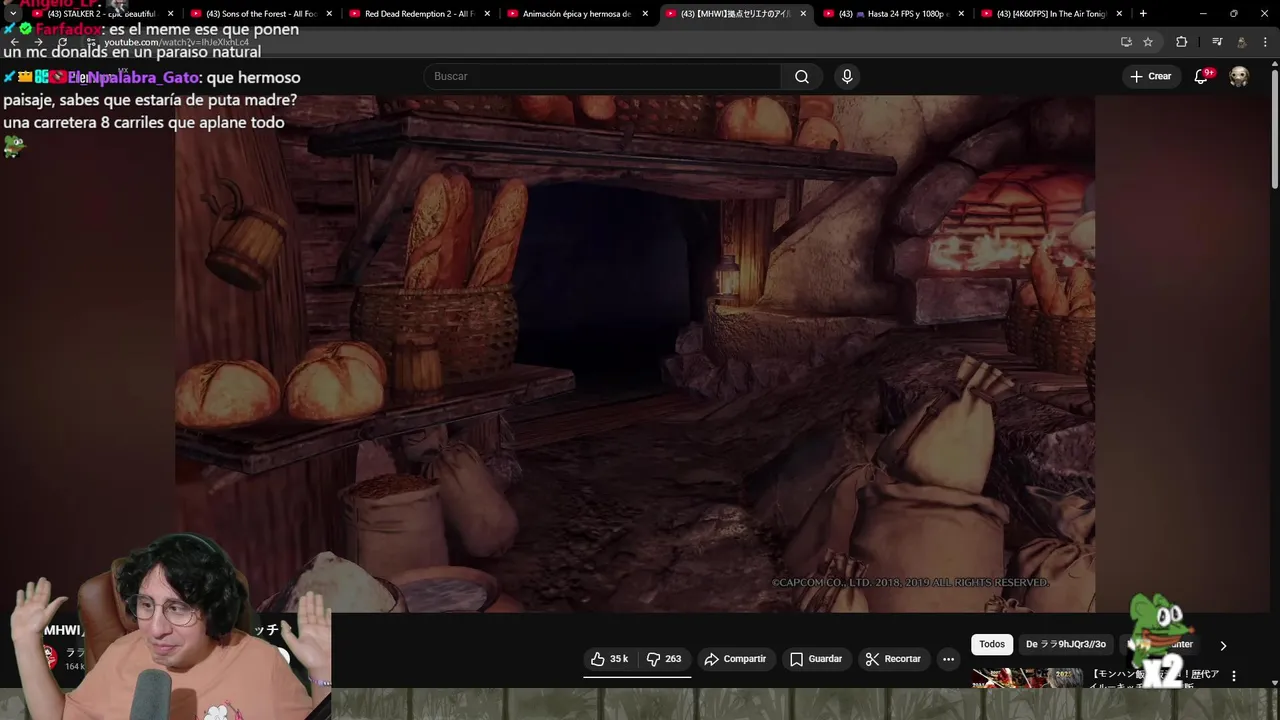Switch to the STALKER 2 tab
This screenshot has height=720, width=1280.
pyautogui.click(x=100, y=14)
